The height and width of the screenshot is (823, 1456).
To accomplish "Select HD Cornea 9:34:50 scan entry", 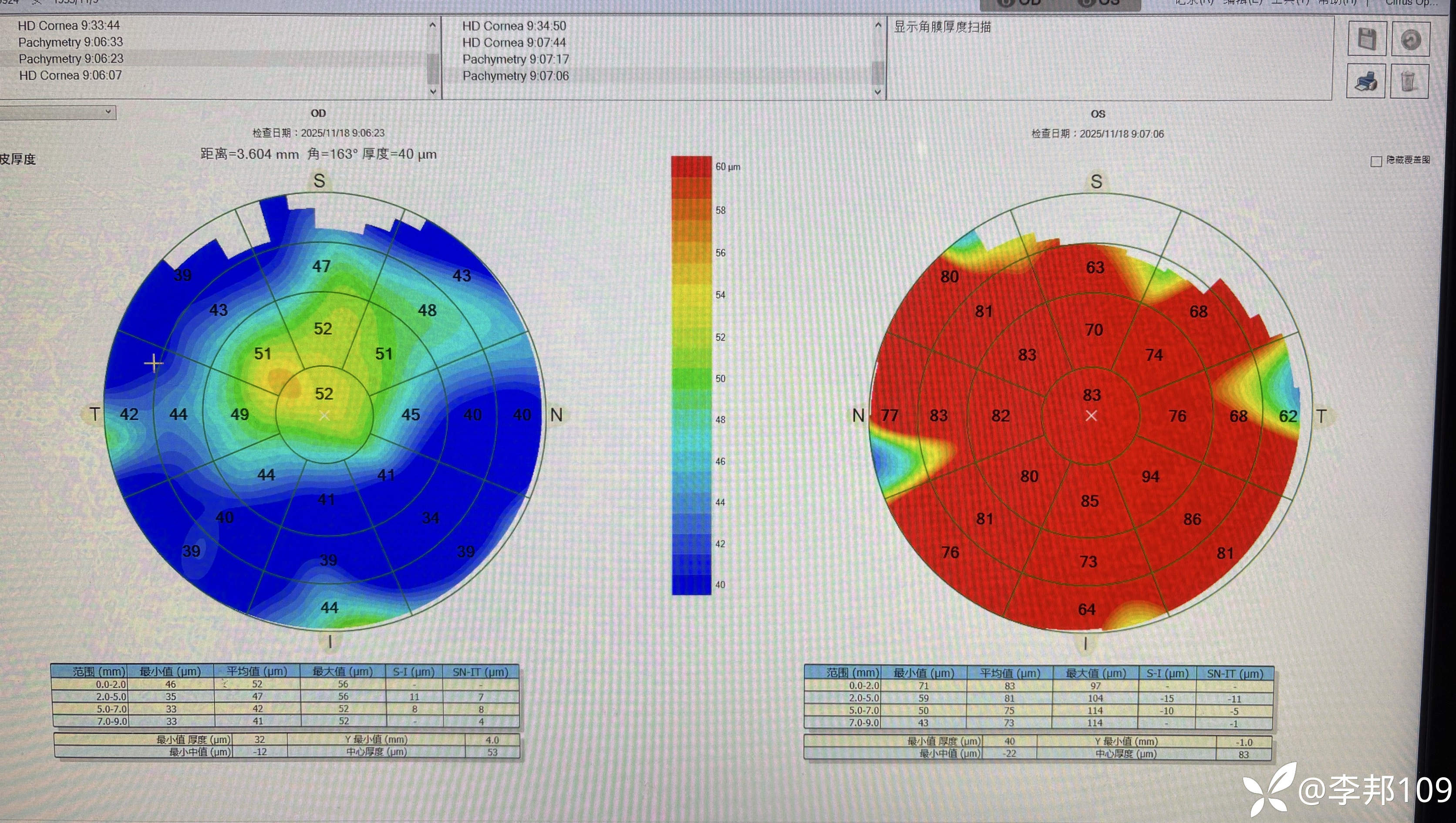I will coord(513,26).
